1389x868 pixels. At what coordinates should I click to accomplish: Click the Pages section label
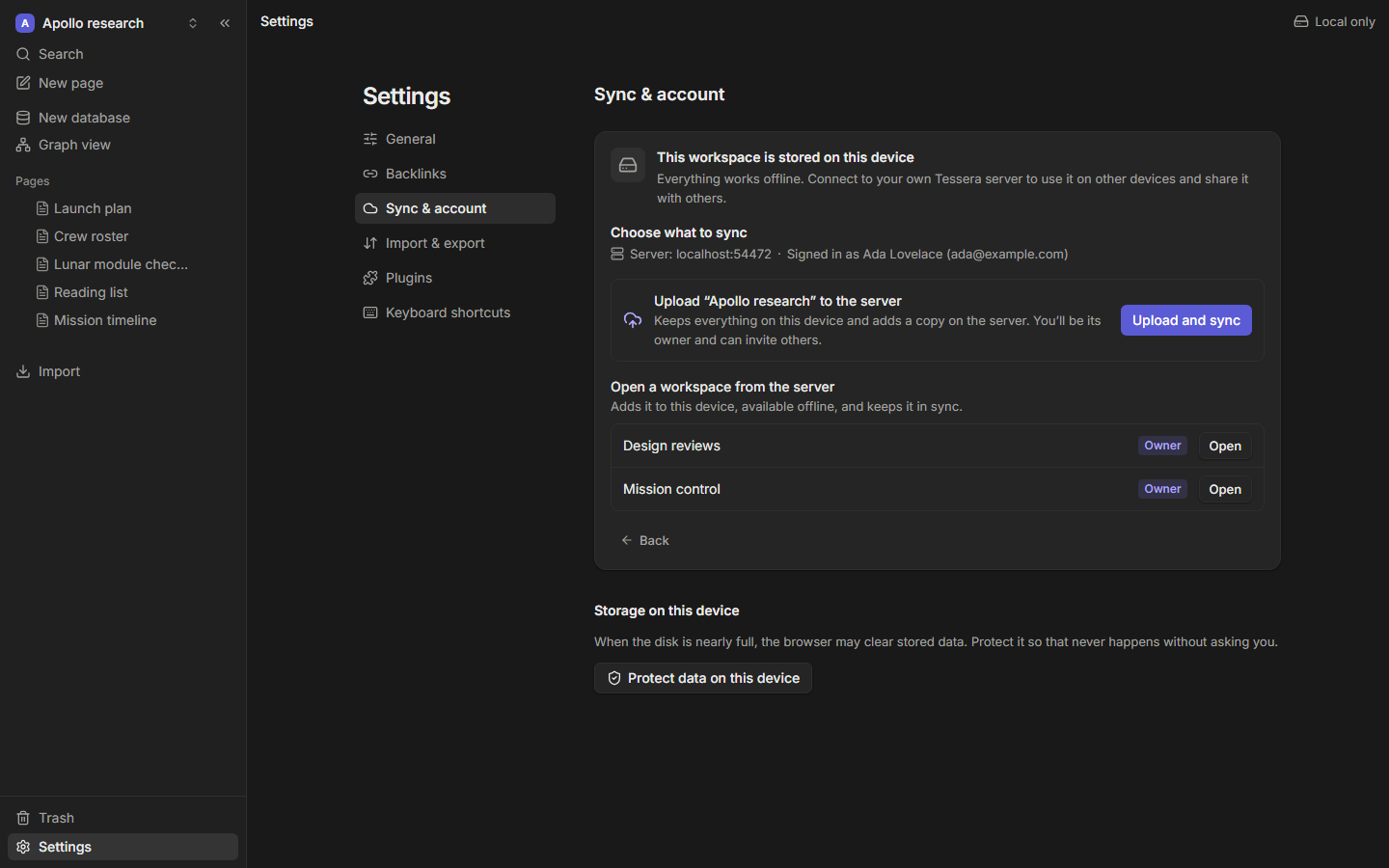(33, 181)
